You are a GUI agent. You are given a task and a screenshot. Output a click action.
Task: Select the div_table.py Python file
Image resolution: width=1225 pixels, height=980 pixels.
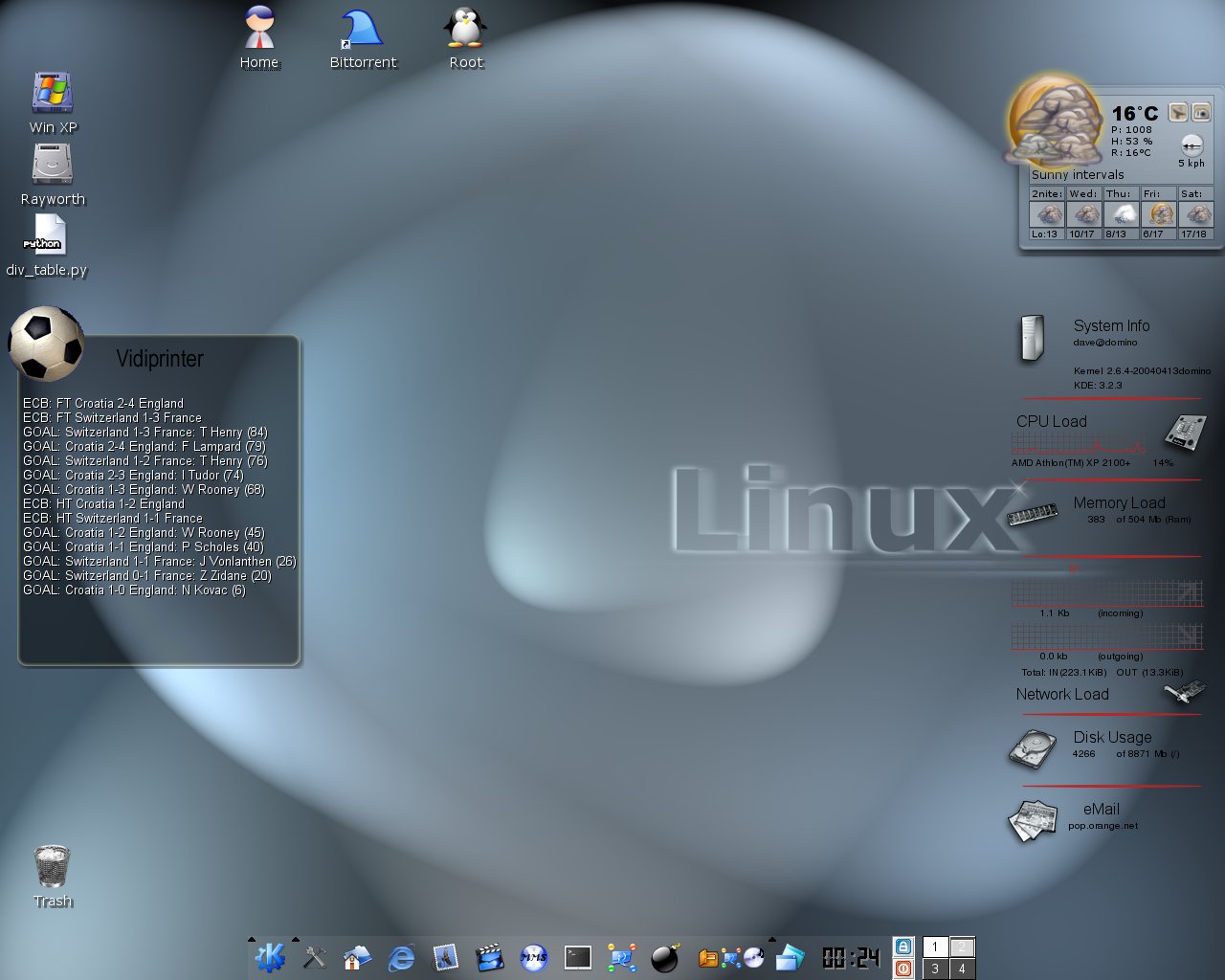point(46,245)
